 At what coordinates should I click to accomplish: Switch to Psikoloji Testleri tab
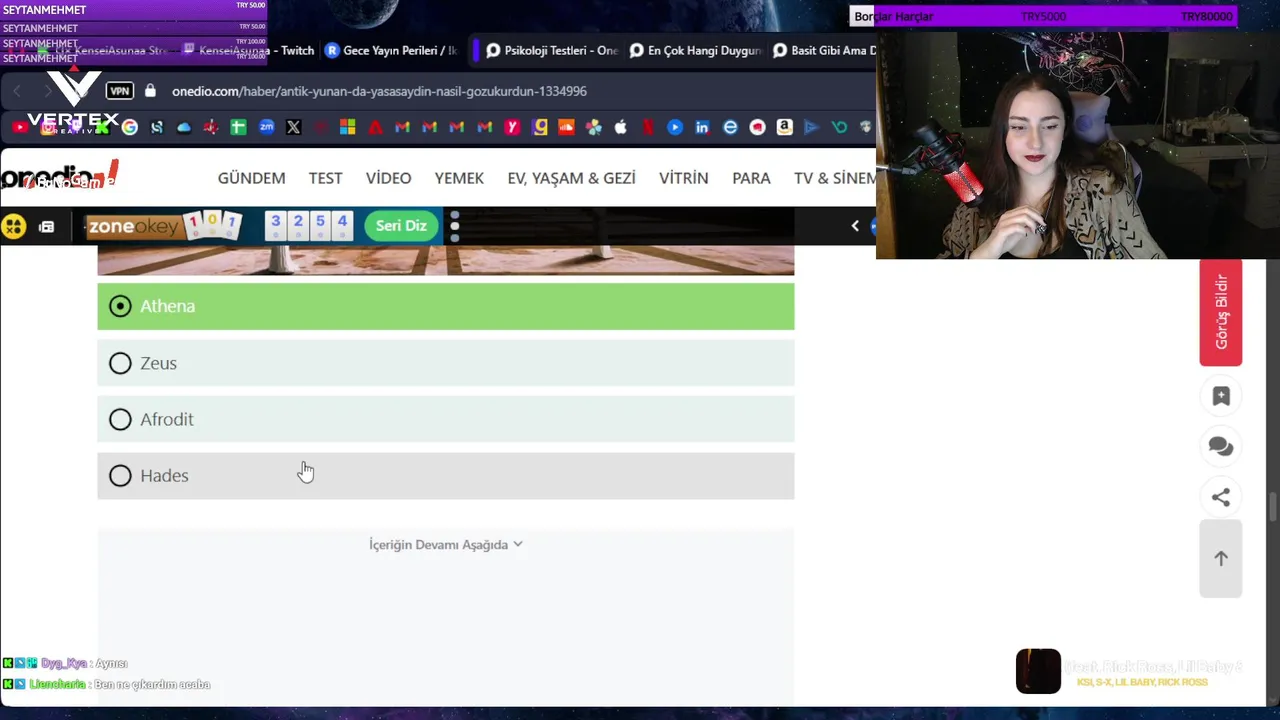pos(552,50)
